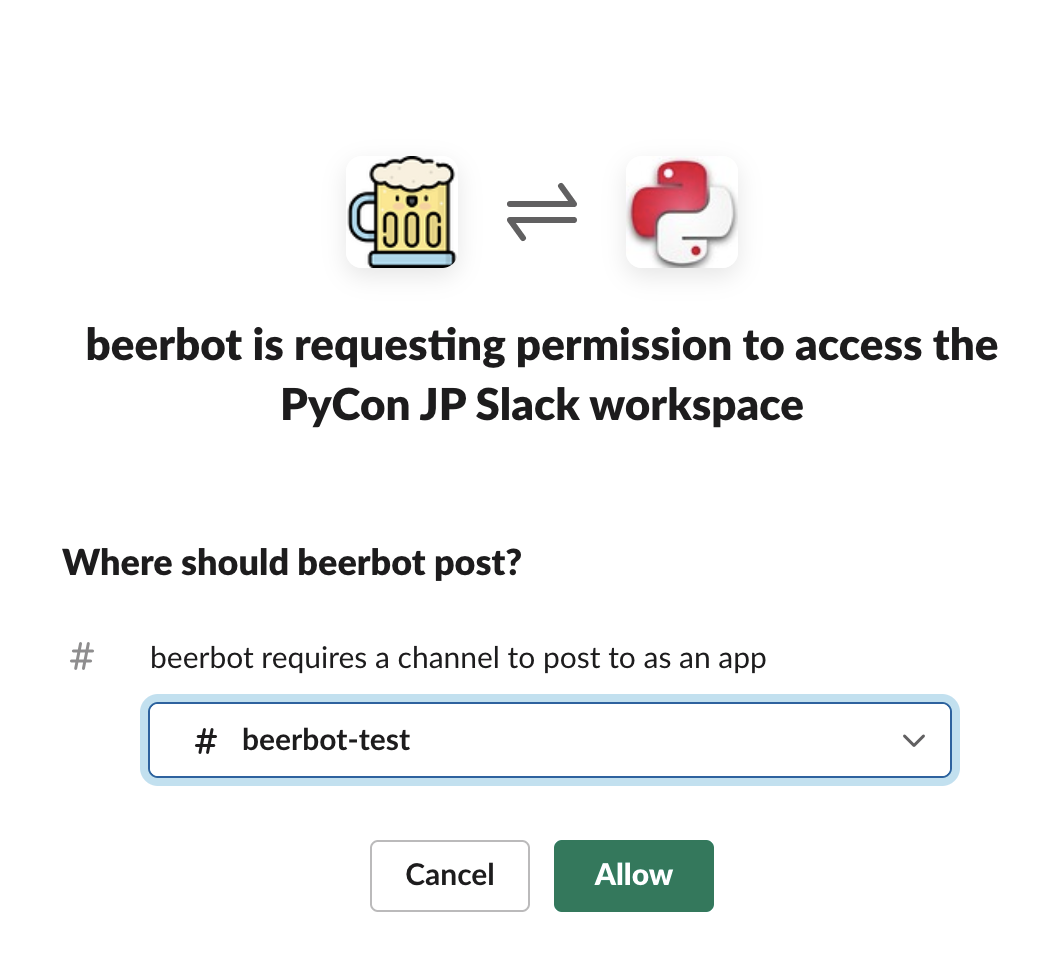Click the beerbot beer mug icon
1062x972 pixels.
click(402, 212)
